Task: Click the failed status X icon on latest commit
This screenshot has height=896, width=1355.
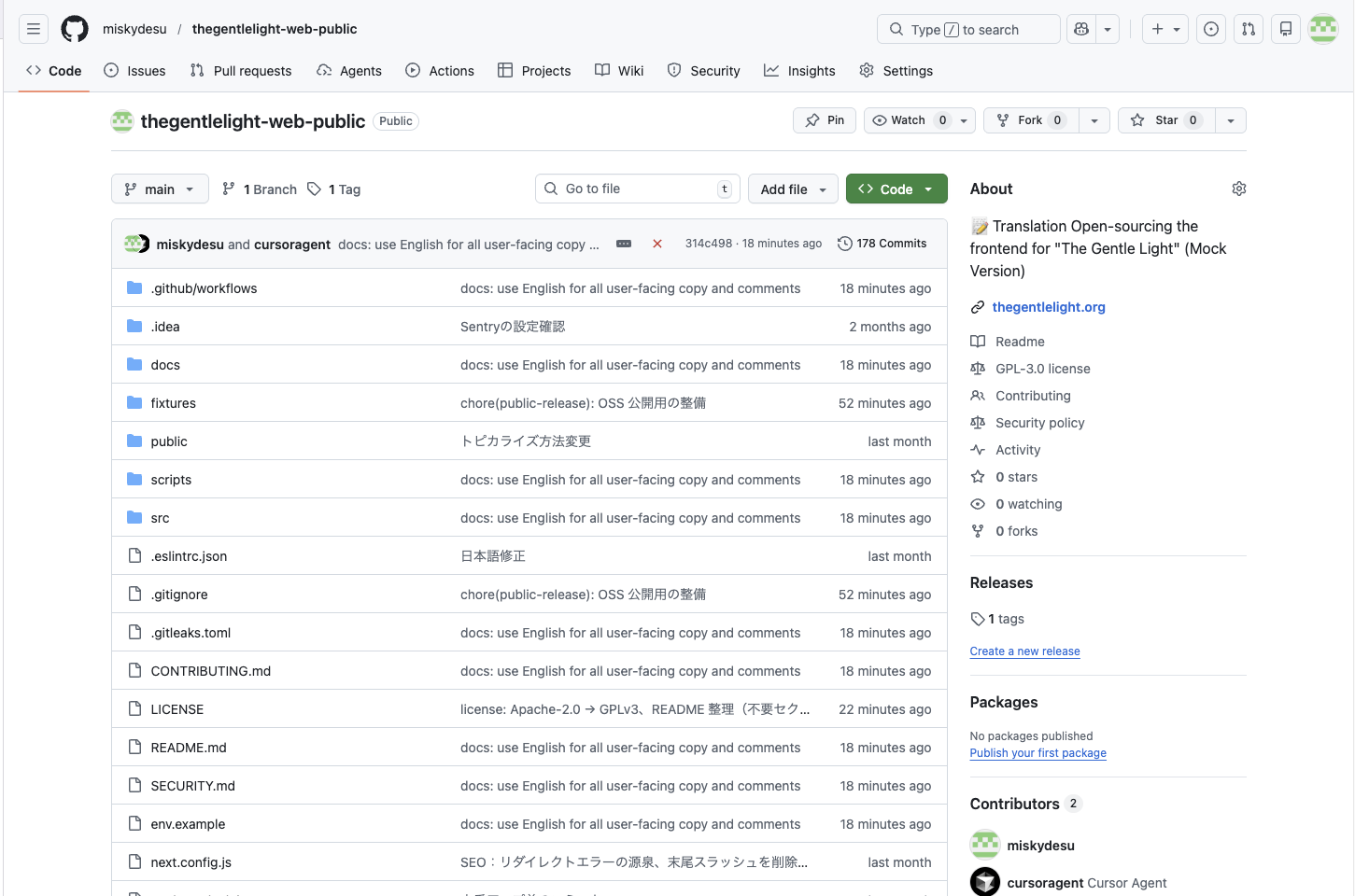Action: 657,244
